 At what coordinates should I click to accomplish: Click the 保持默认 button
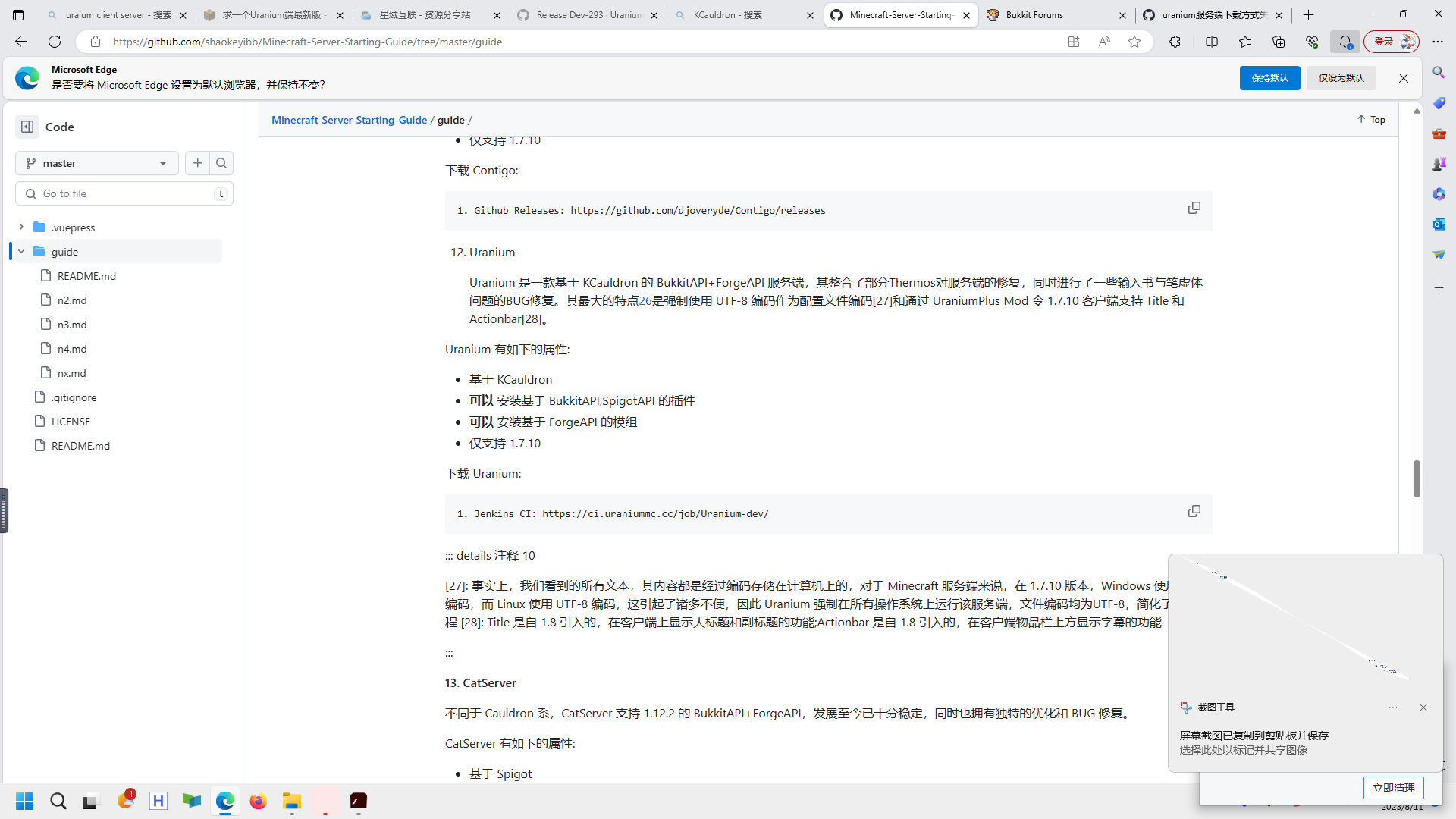1269,77
